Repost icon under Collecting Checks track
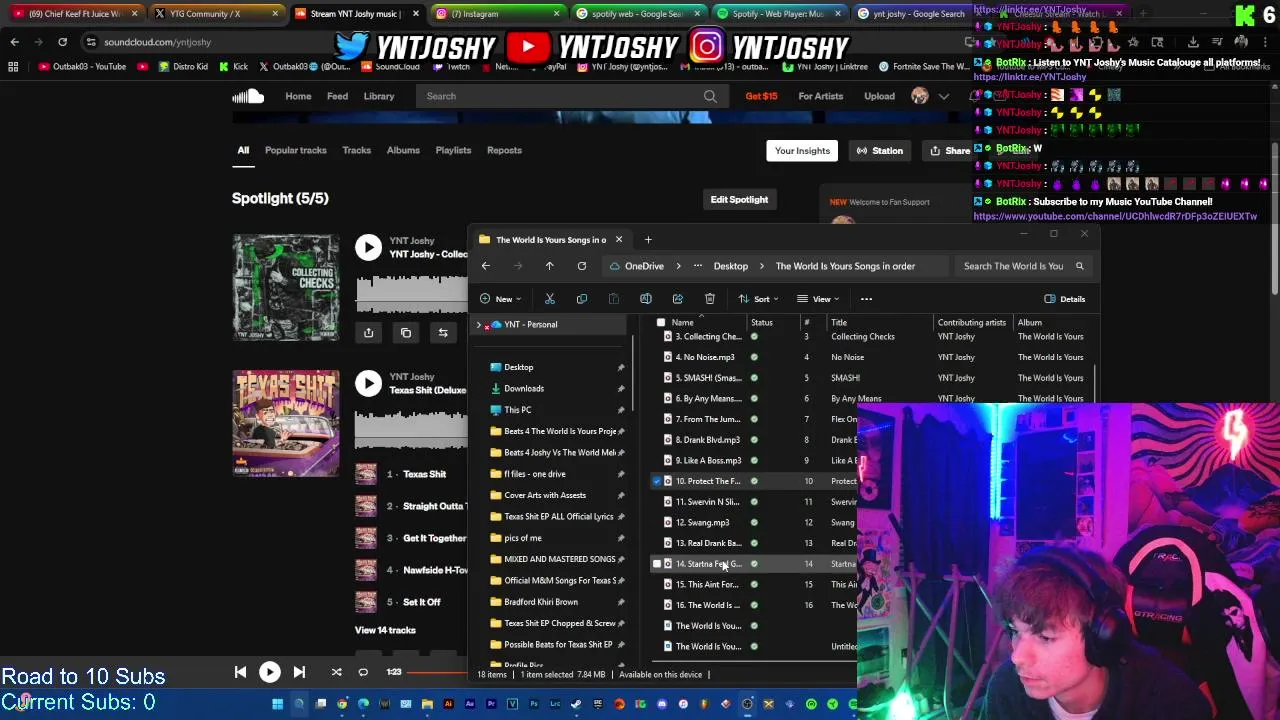This screenshot has height=720, width=1280. (443, 333)
